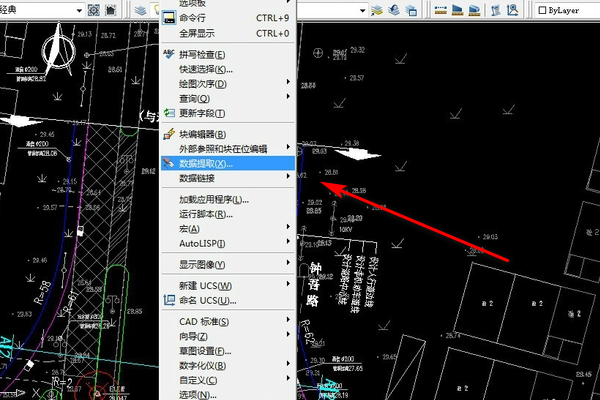
Task: Choose 加载应用程序(L)... from the menu
Action: tap(227, 199)
